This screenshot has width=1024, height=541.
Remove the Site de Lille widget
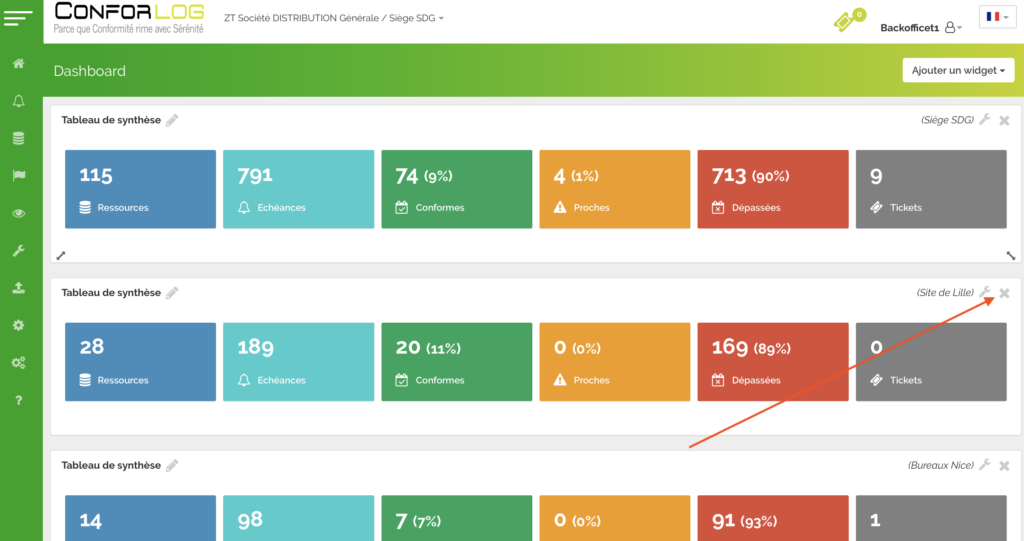[1004, 293]
